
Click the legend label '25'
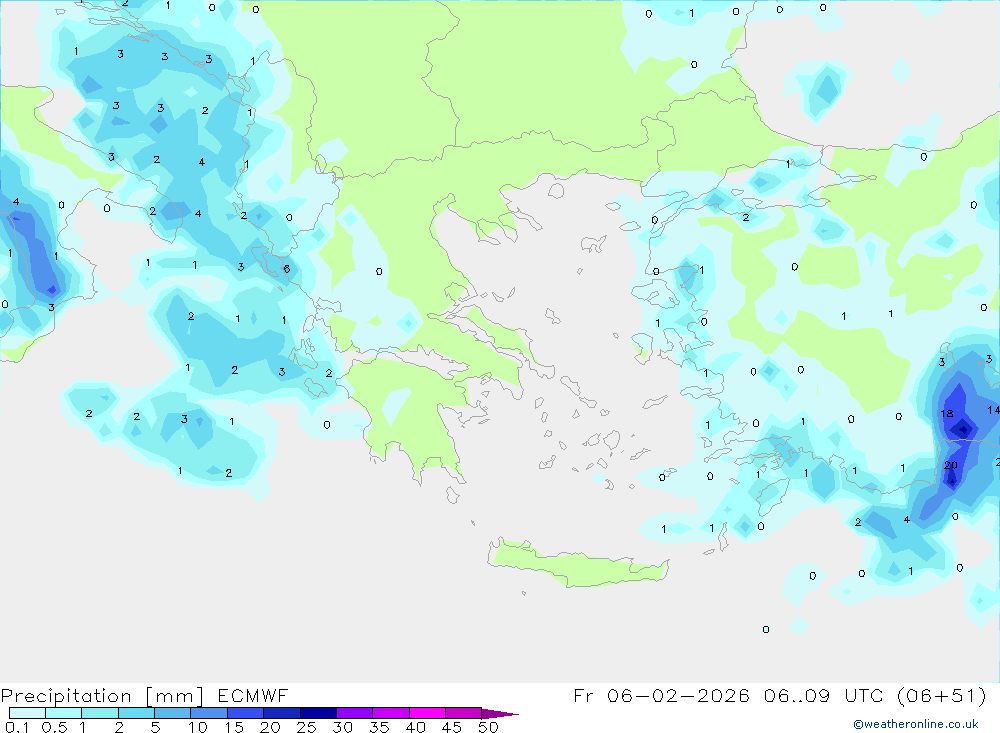click(x=306, y=727)
